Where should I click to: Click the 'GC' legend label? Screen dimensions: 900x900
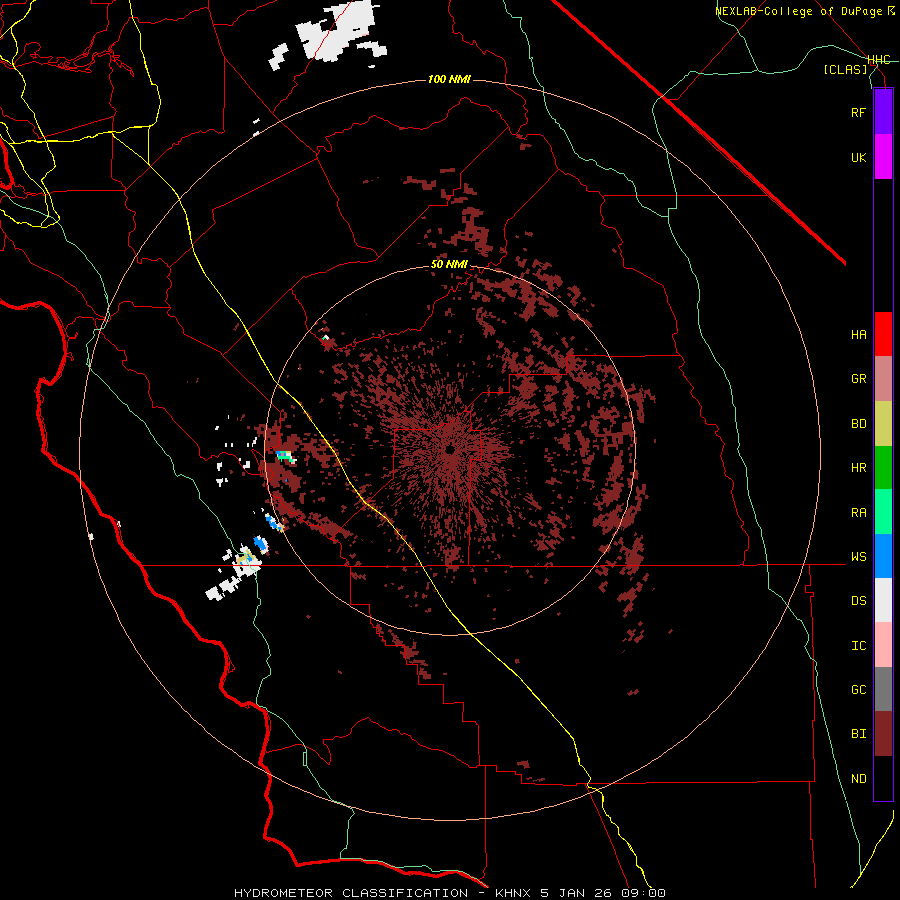(858, 690)
